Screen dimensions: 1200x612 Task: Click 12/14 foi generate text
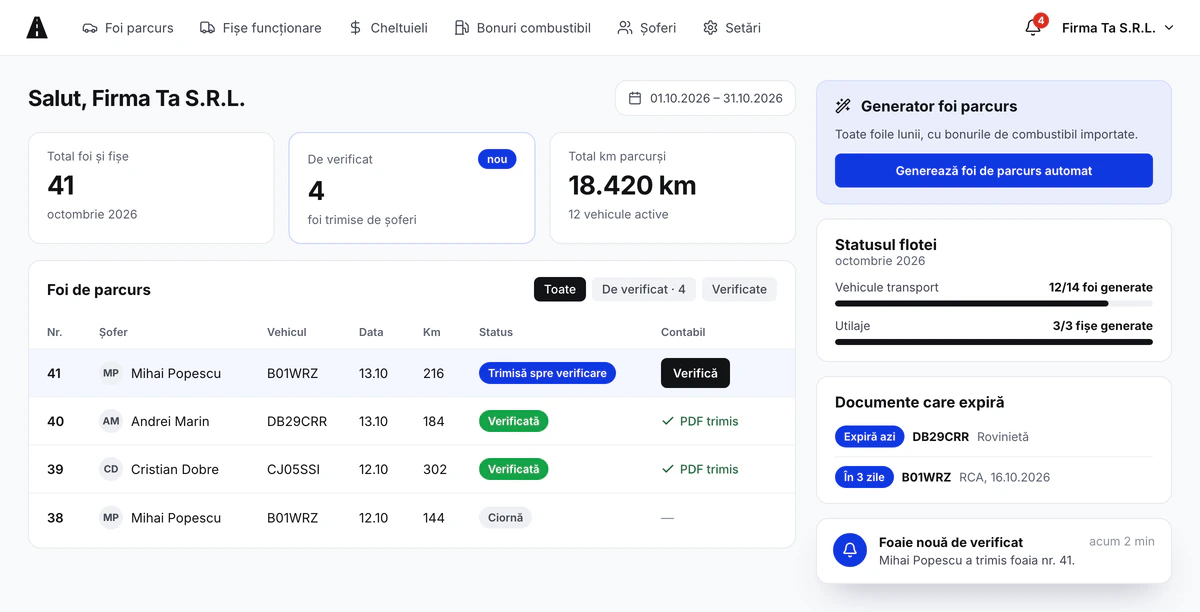1101,287
